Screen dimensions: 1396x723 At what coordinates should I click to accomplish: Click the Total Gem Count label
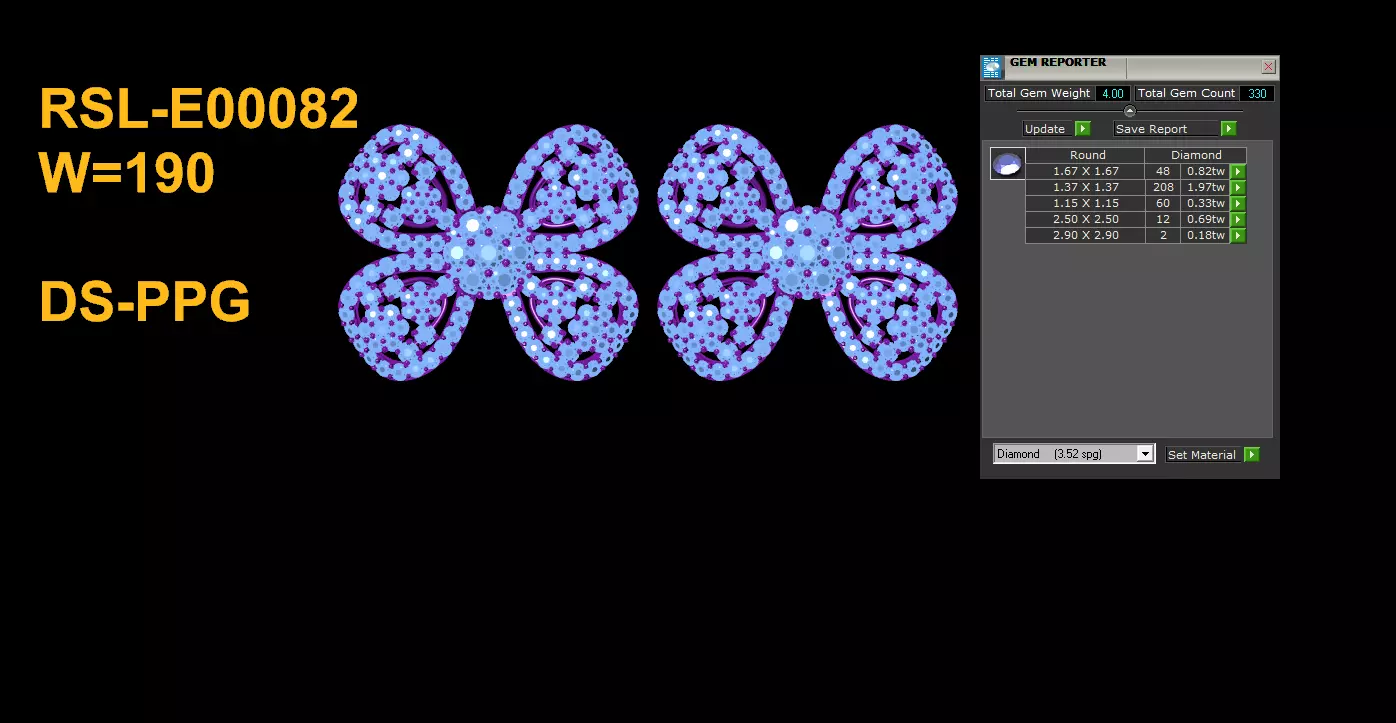(1187, 93)
